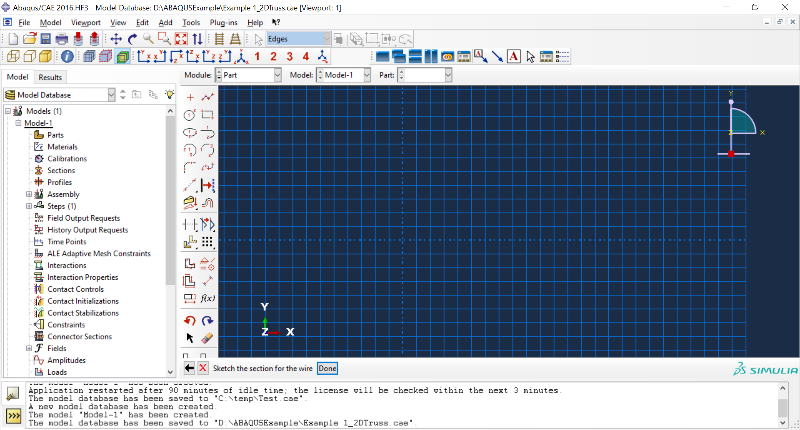
Task: Collapse the Model-1 tree node
Action: pyautogui.click(x=18, y=123)
